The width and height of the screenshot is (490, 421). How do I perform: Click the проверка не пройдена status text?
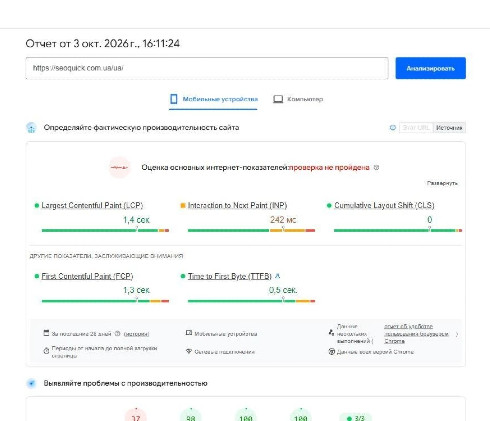[x=329, y=167]
